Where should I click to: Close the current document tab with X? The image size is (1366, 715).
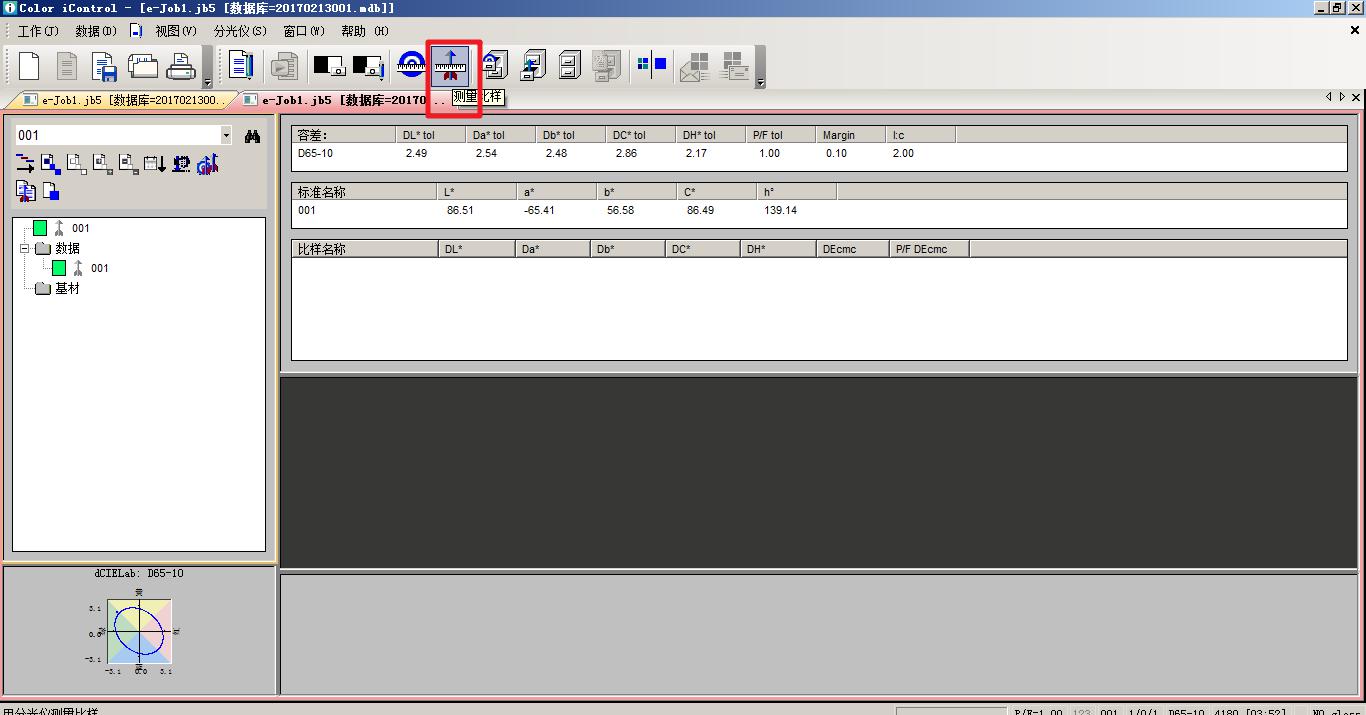(1355, 97)
